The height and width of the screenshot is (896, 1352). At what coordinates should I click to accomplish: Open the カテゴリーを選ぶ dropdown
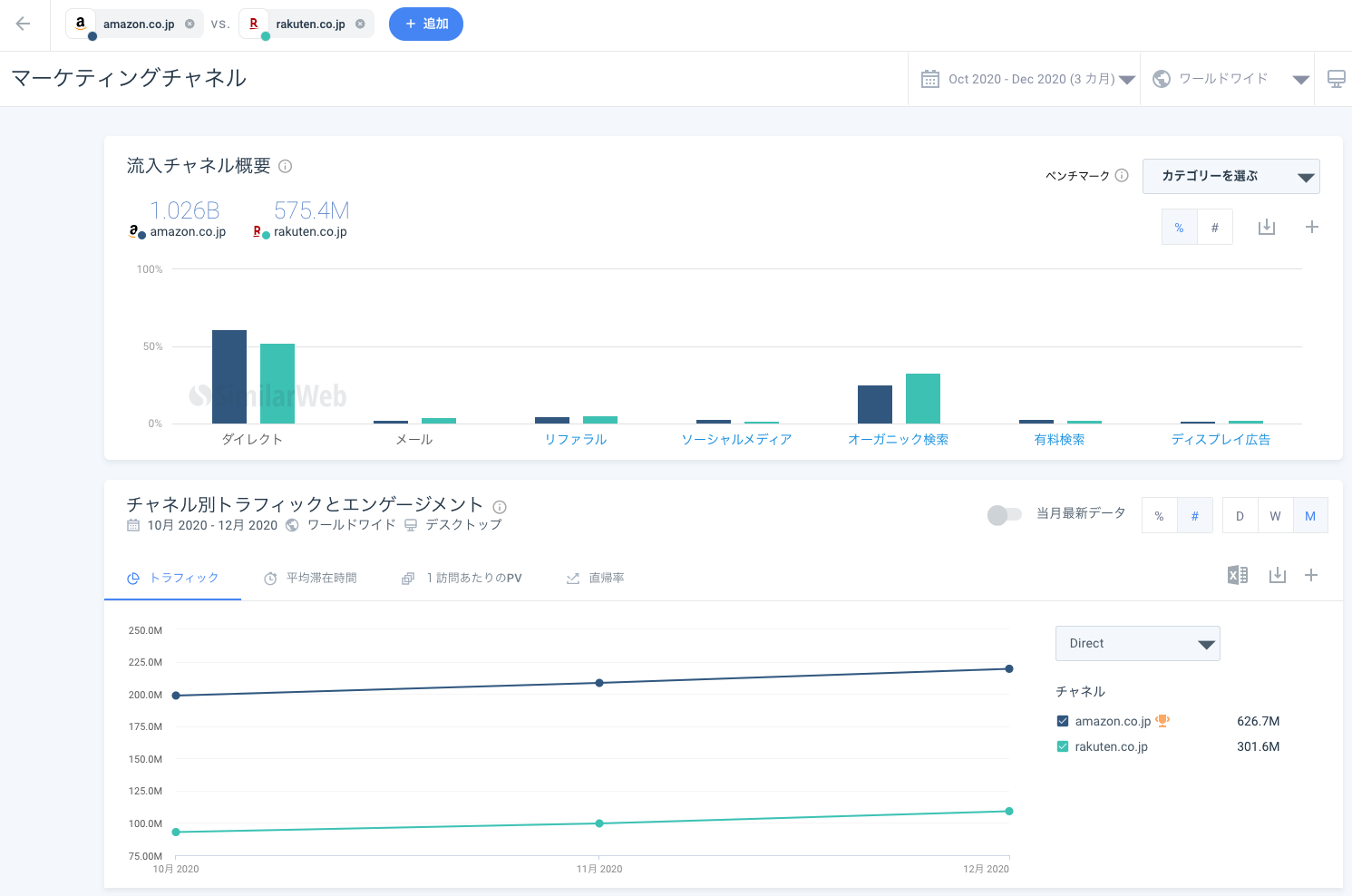point(1230,176)
